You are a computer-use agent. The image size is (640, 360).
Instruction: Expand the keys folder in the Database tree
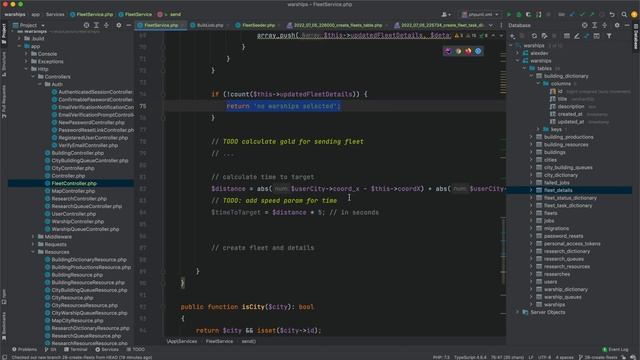[538, 129]
